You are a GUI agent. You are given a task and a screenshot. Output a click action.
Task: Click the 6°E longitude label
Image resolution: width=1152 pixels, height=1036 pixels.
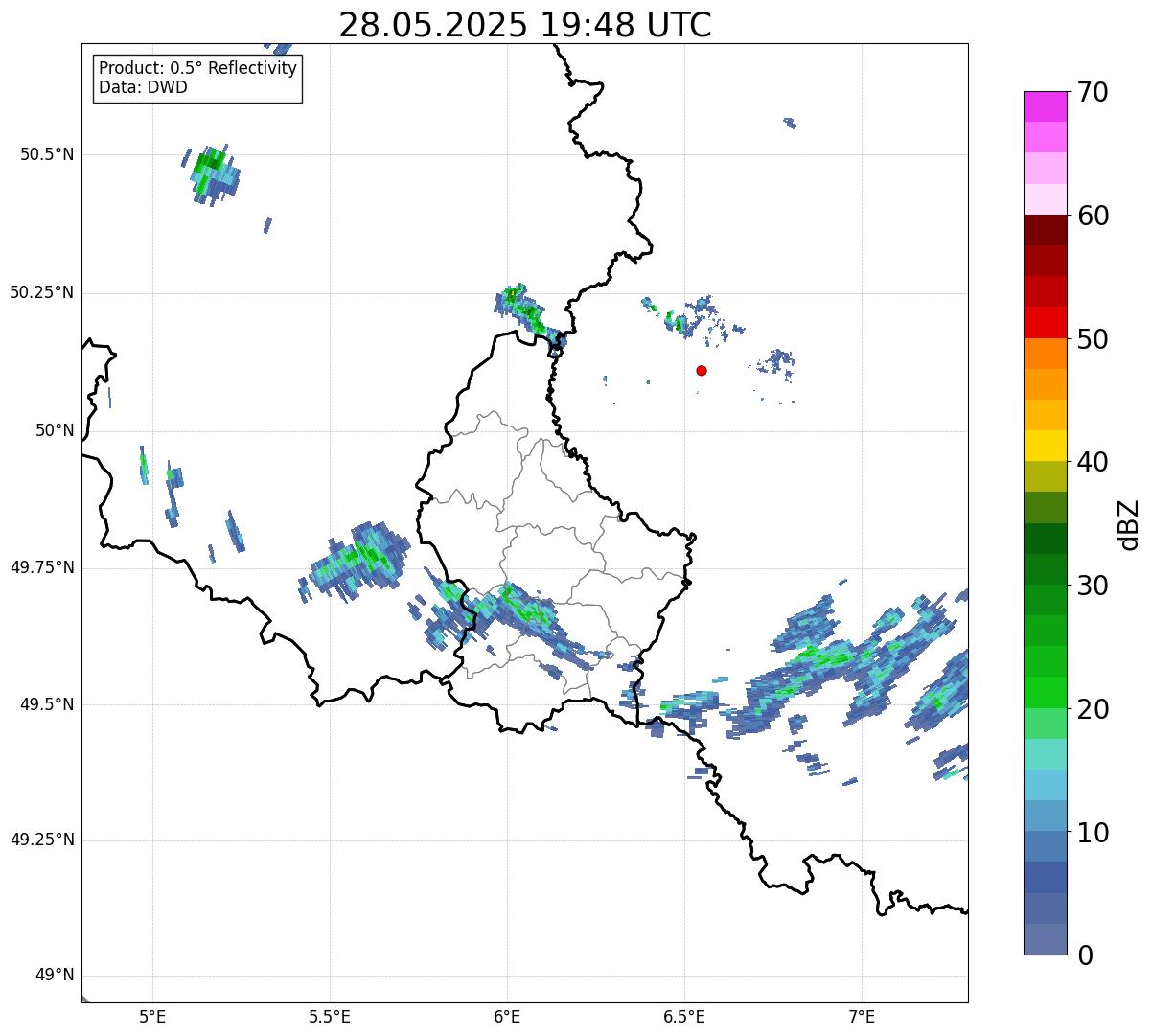click(x=507, y=1017)
